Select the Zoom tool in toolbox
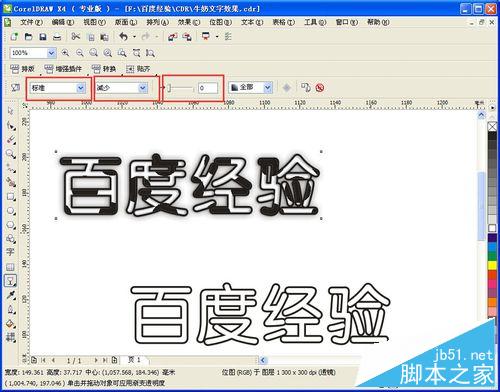 [10, 154]
